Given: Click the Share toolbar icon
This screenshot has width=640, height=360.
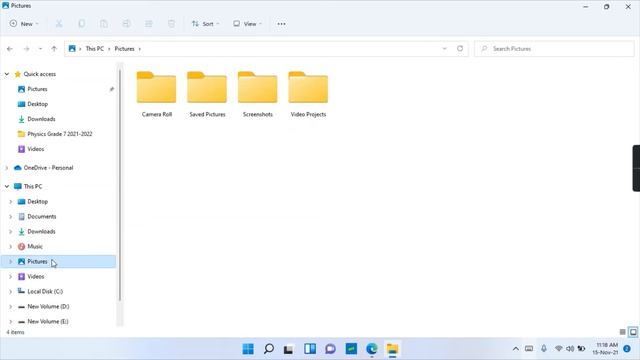Looking at the screenshot, I should click(x=149, y=24).
